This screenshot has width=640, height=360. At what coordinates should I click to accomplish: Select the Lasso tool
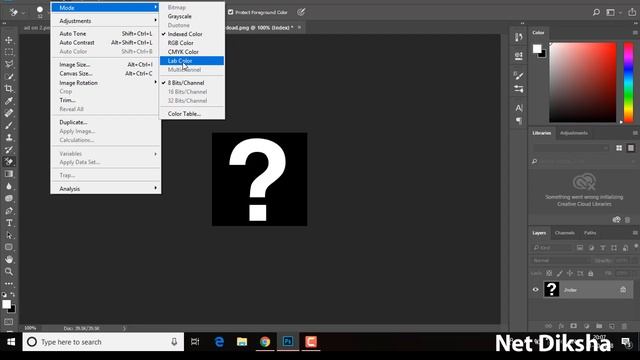click(9, 64)
